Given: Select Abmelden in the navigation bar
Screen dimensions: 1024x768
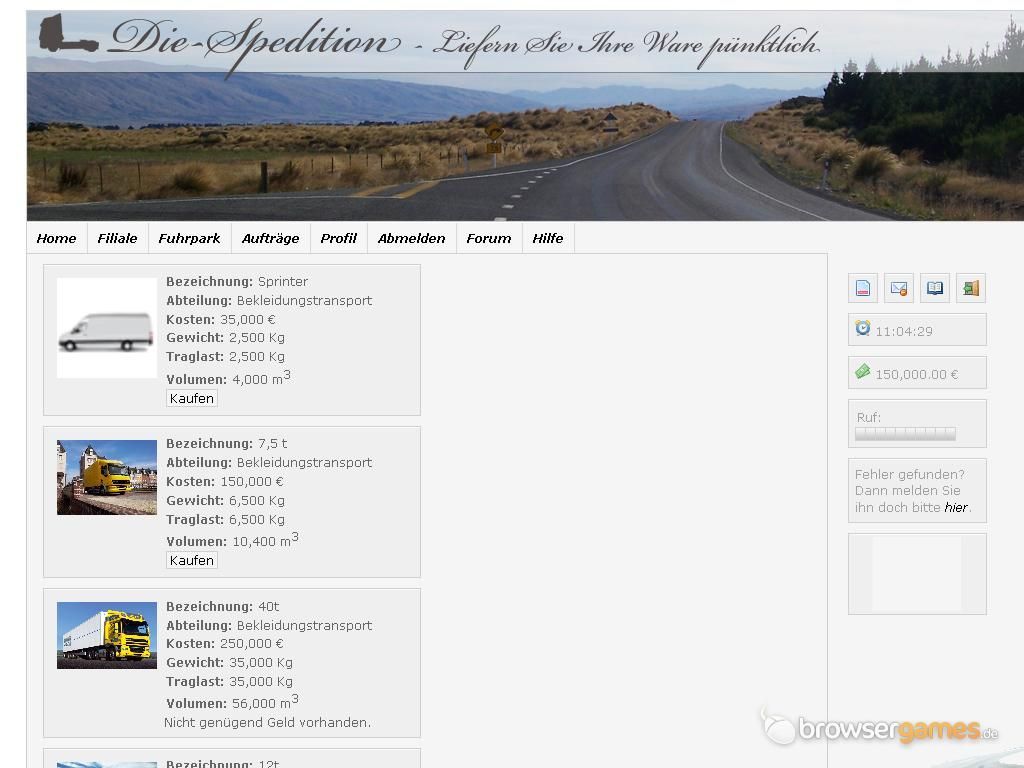Looking at the screenshot, I should (411, 238).
